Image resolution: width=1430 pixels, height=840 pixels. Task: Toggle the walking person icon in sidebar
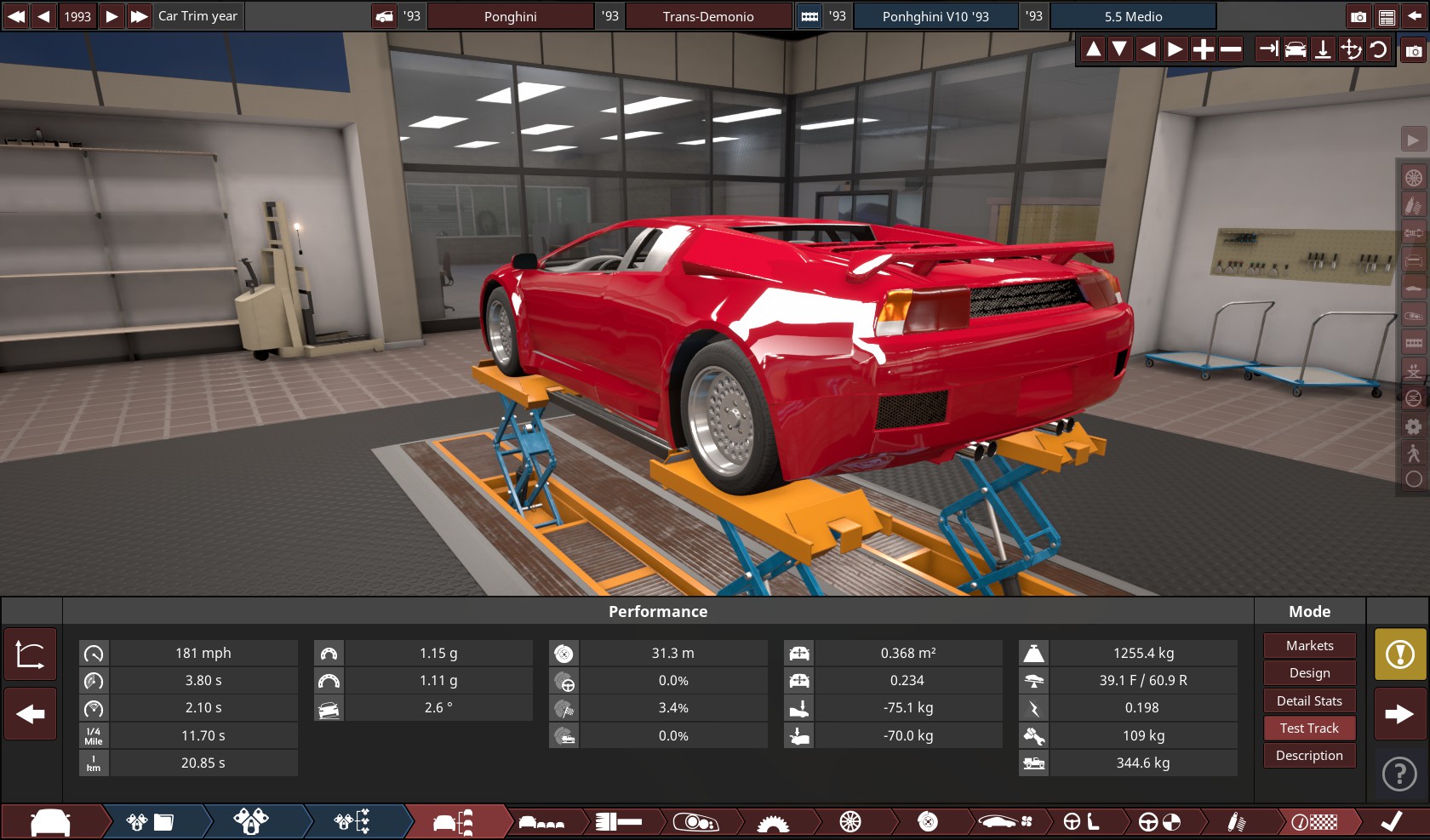tap(1414, 453)
